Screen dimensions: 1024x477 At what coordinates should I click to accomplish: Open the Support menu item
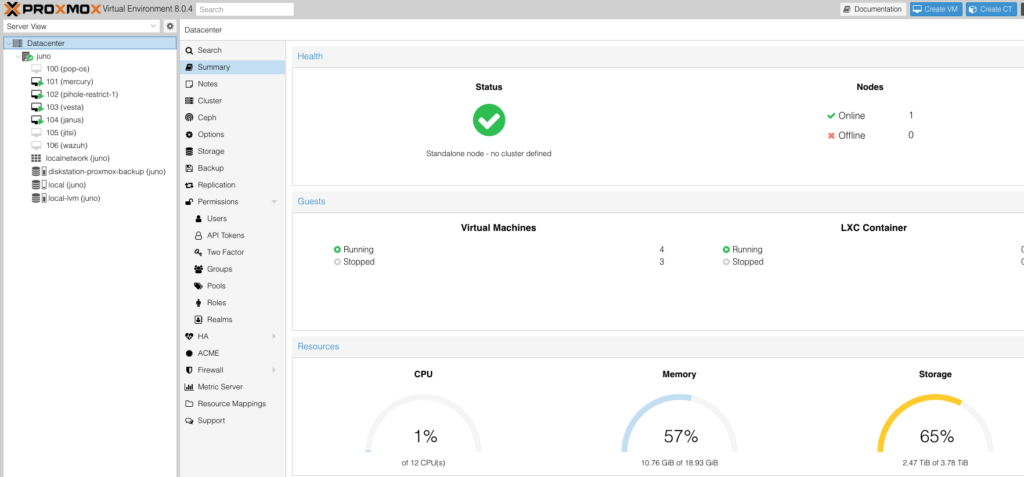click(232, 421)
